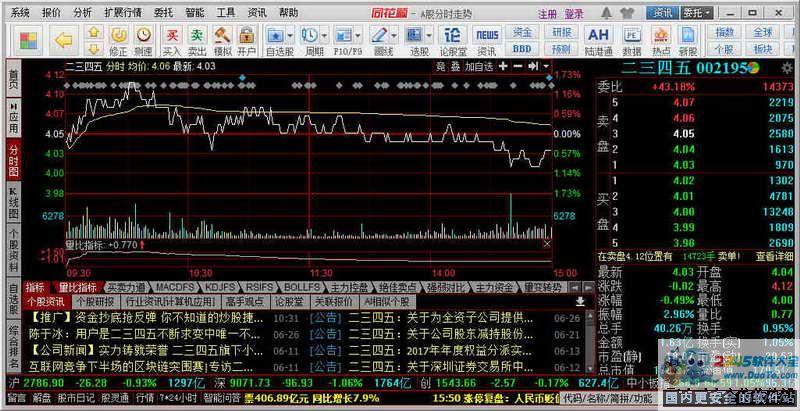This screenshot has height=411, width=800.
Task: Click the down arrow toolbar icon
Action: click(93, 49)
